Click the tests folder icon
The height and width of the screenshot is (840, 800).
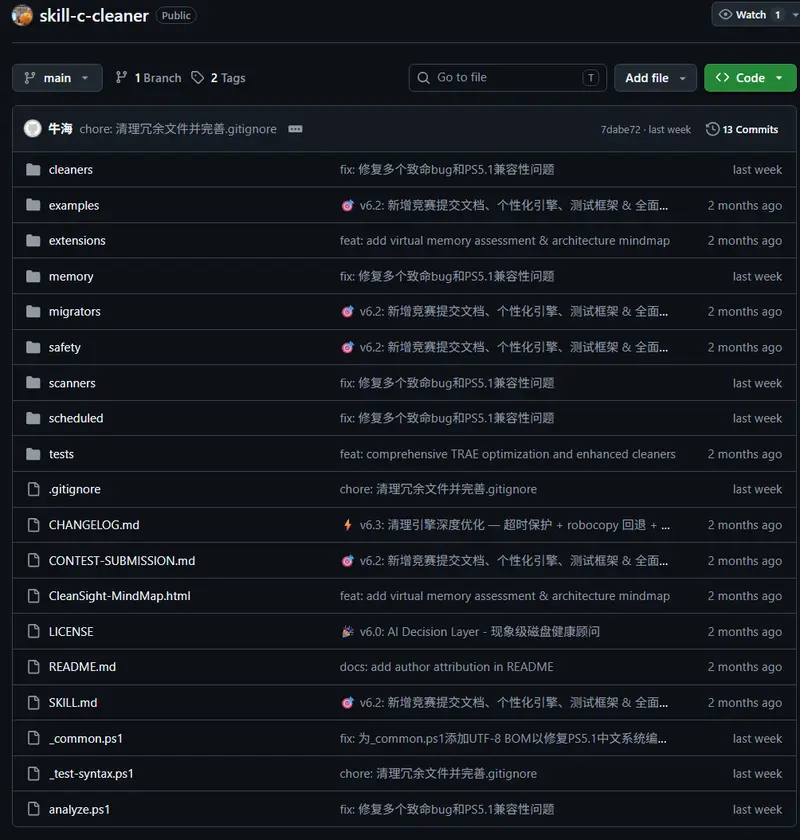click(x=33, y=454)
